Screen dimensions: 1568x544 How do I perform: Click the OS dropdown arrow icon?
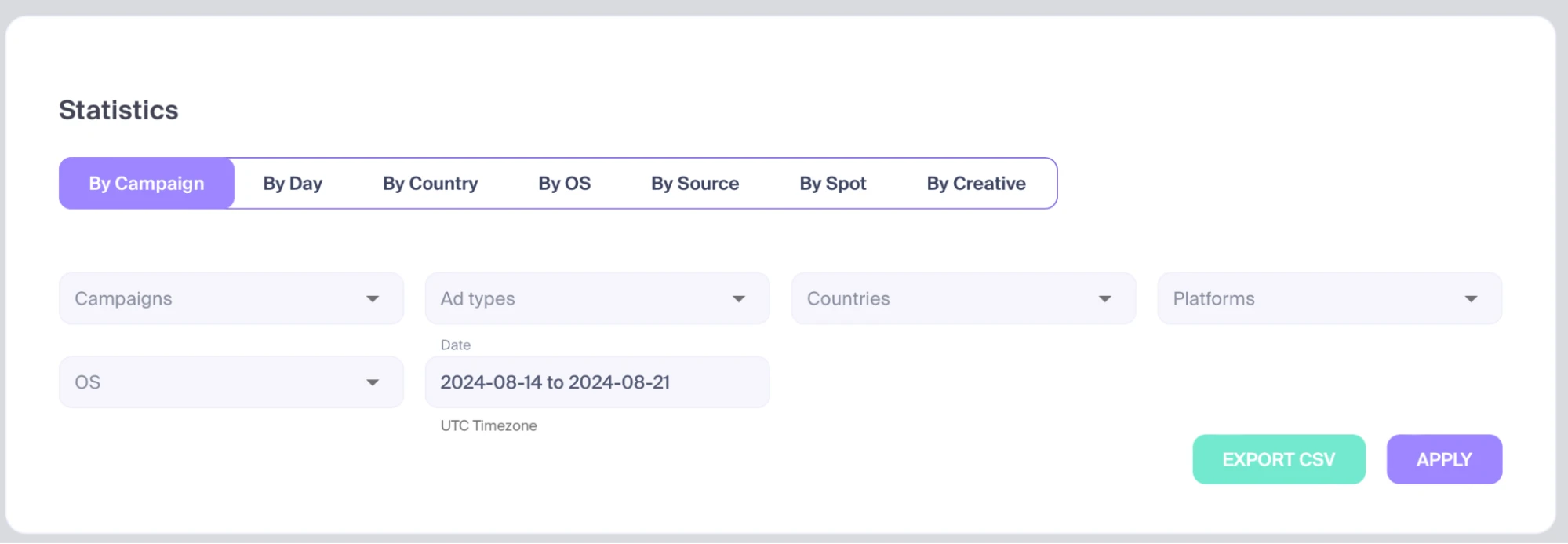click(x=373, y=383)
